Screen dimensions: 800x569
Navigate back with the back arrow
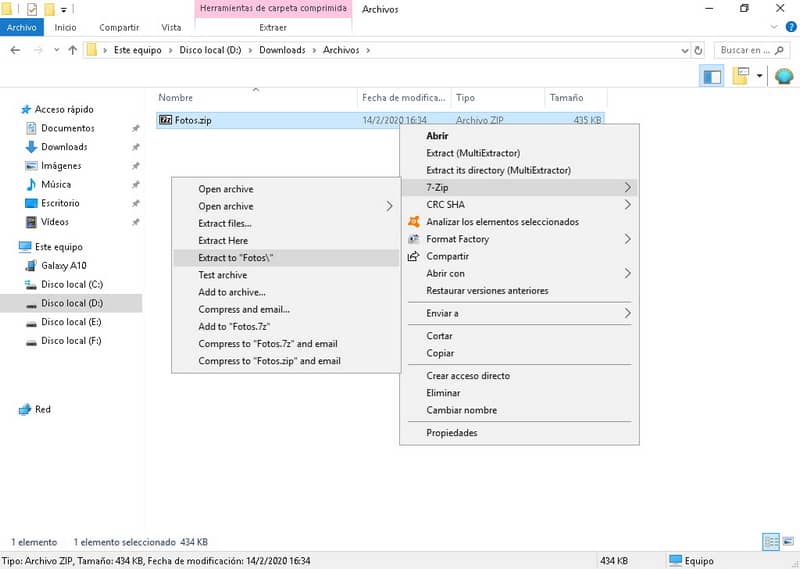pos(15,50)
